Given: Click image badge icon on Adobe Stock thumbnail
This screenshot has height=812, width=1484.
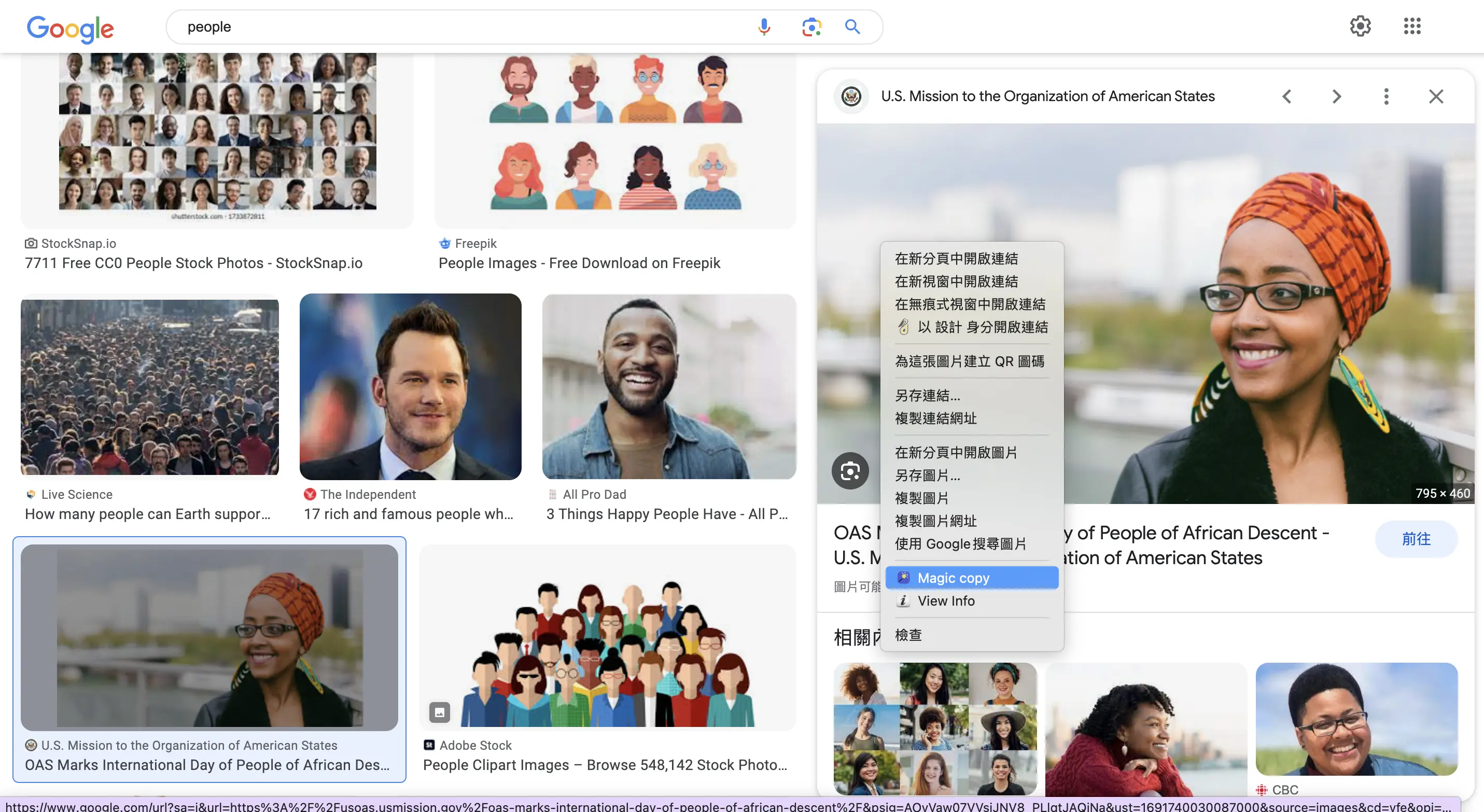Looking at the screenshot, I should [x=439, y=712].
